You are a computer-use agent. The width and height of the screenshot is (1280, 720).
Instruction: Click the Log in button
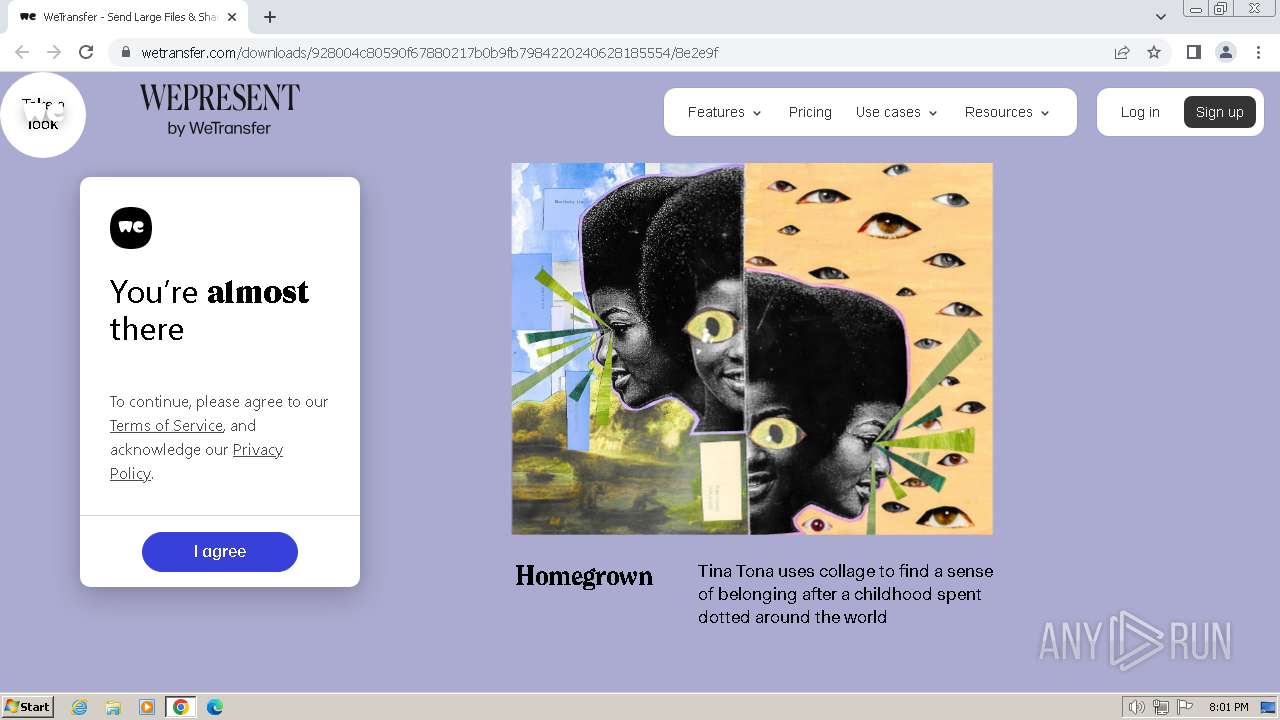[x=1140, y=112]
